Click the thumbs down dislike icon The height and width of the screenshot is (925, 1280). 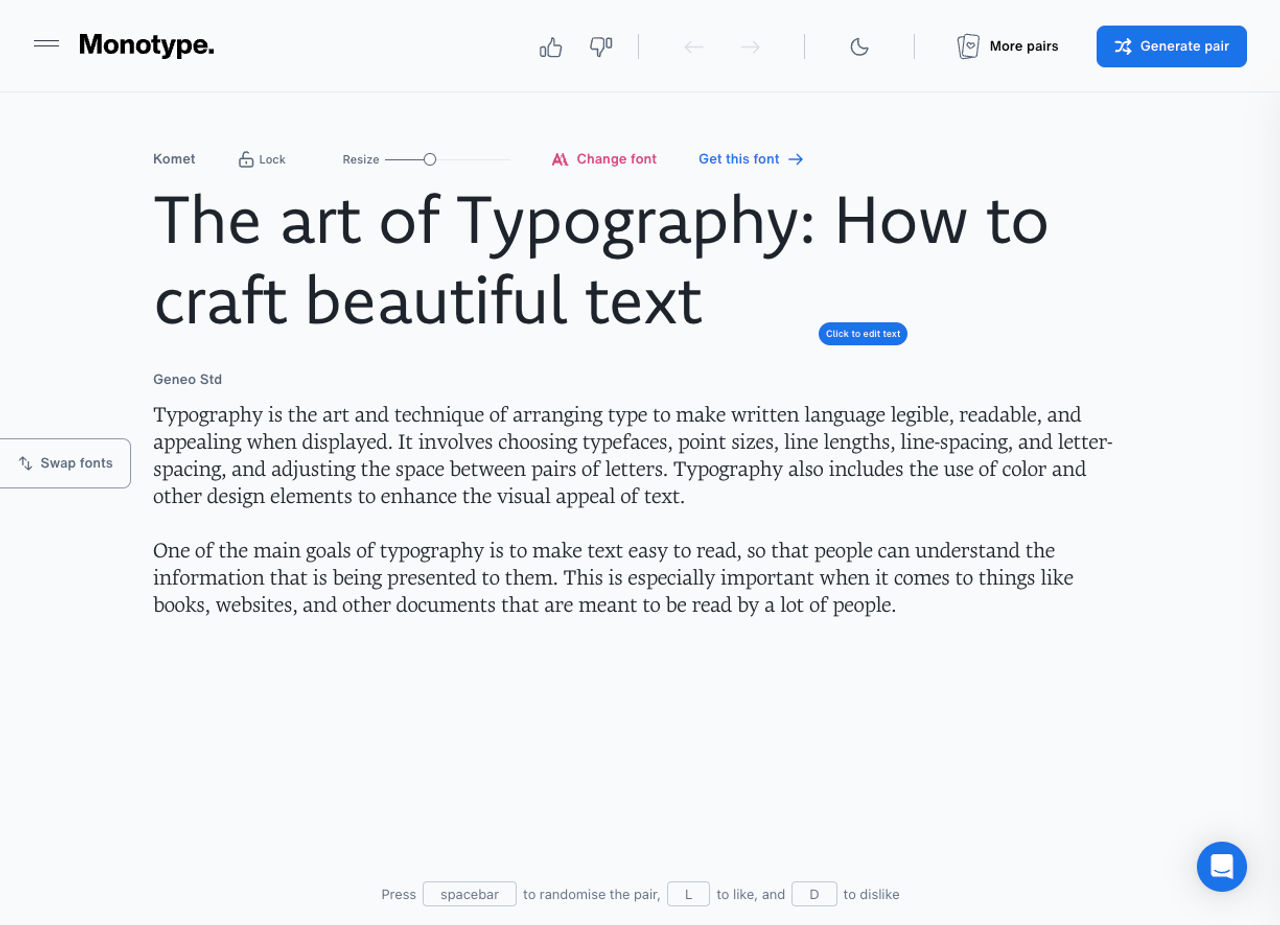pos(601,47)
